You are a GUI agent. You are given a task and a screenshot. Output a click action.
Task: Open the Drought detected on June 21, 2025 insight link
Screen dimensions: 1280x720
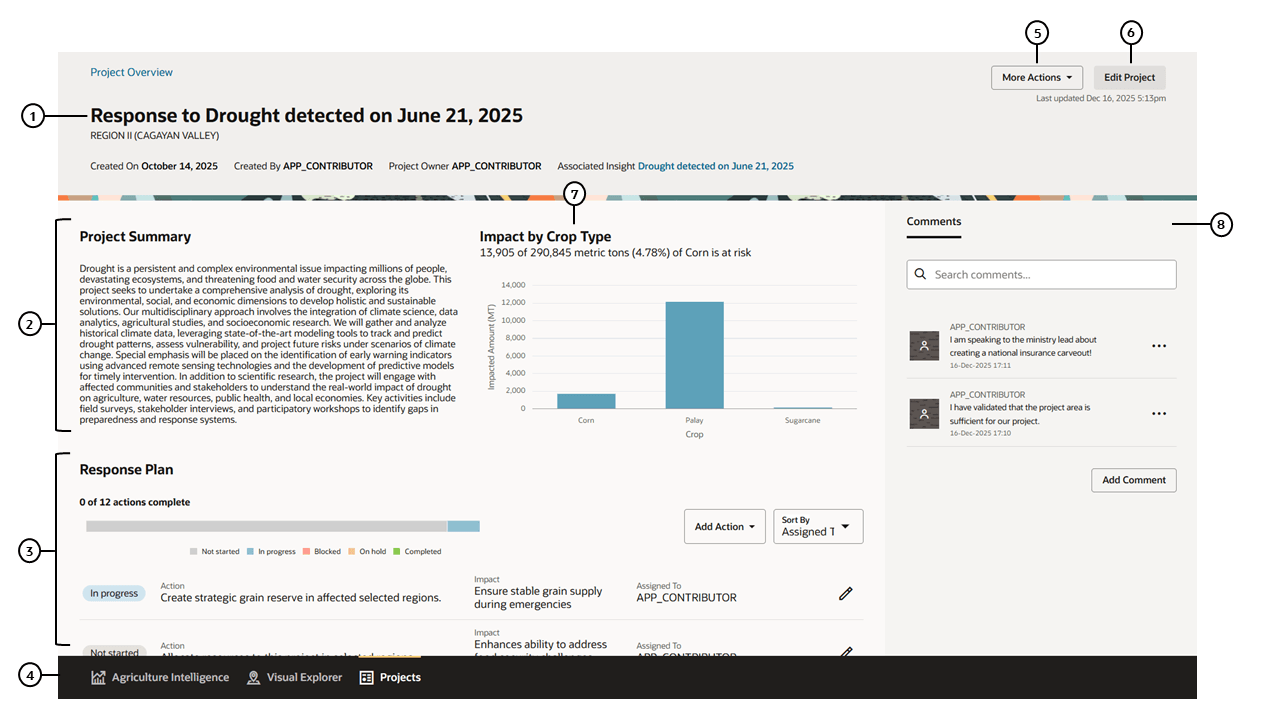coord(716,166)
